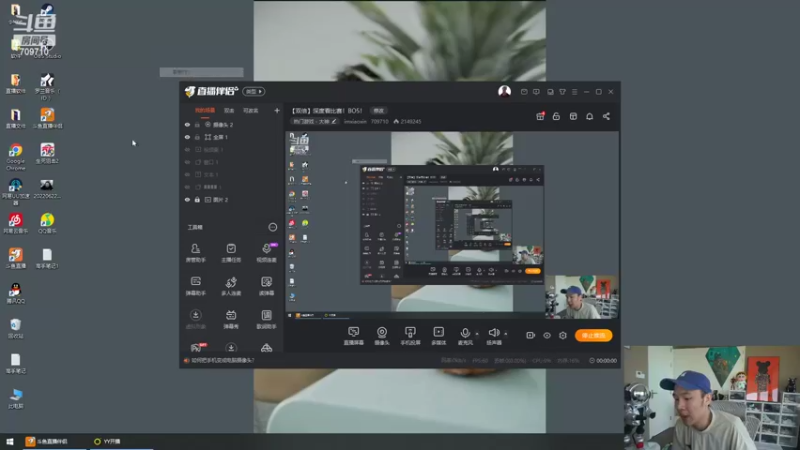
Task: Open the gift box icon with red dot
Action: [540, 116]
